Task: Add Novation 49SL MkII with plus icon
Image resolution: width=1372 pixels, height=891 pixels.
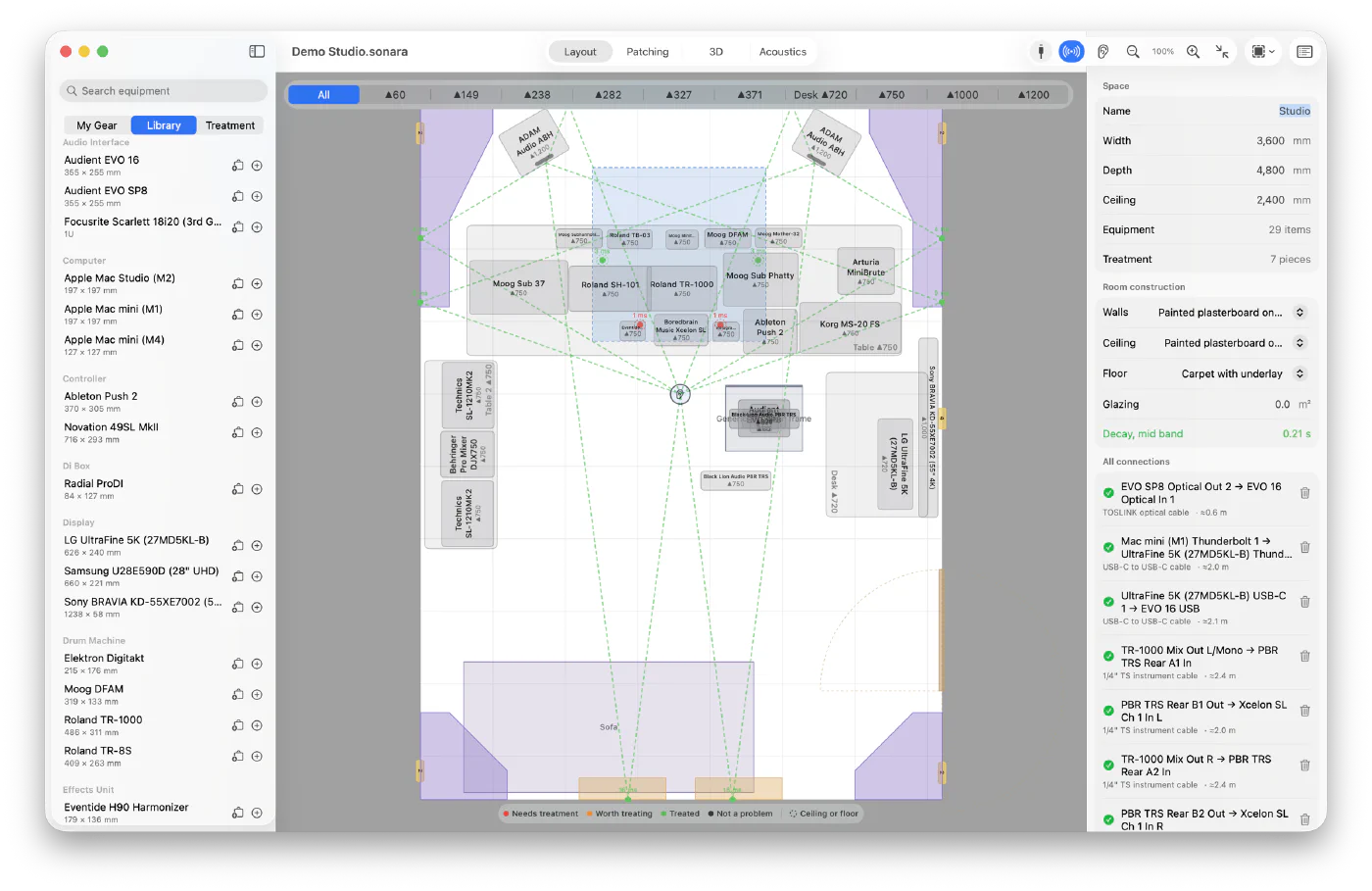Action: [x=257, y=433]
